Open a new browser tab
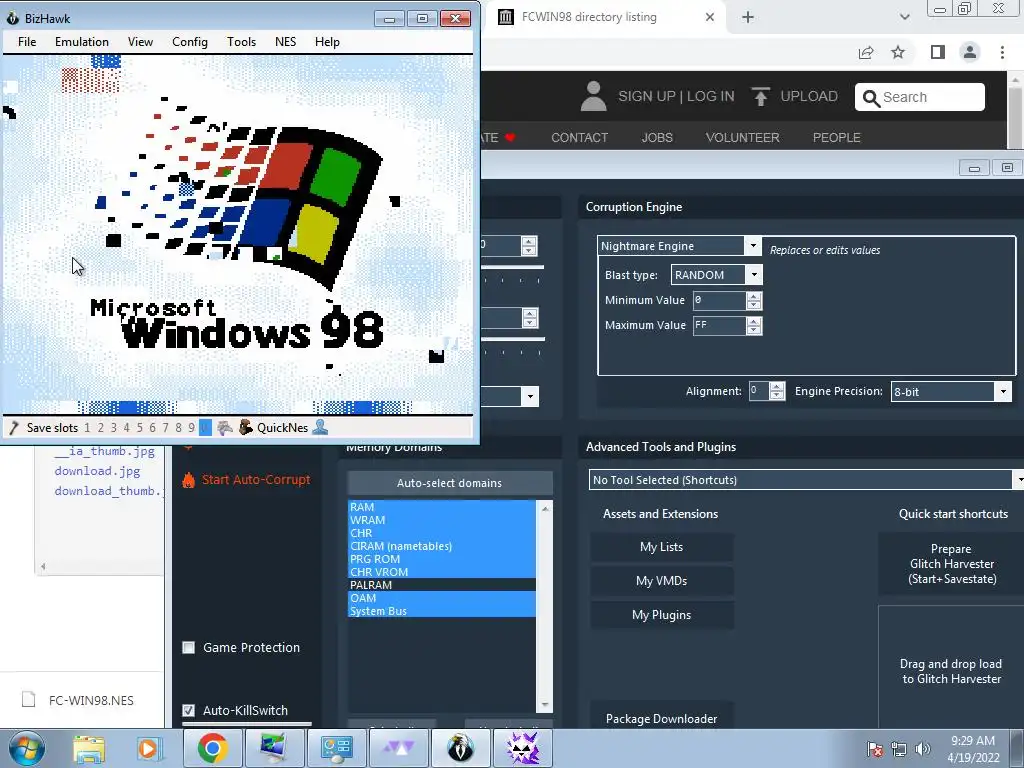The image size is (1024, 768). tap(748, 17)
